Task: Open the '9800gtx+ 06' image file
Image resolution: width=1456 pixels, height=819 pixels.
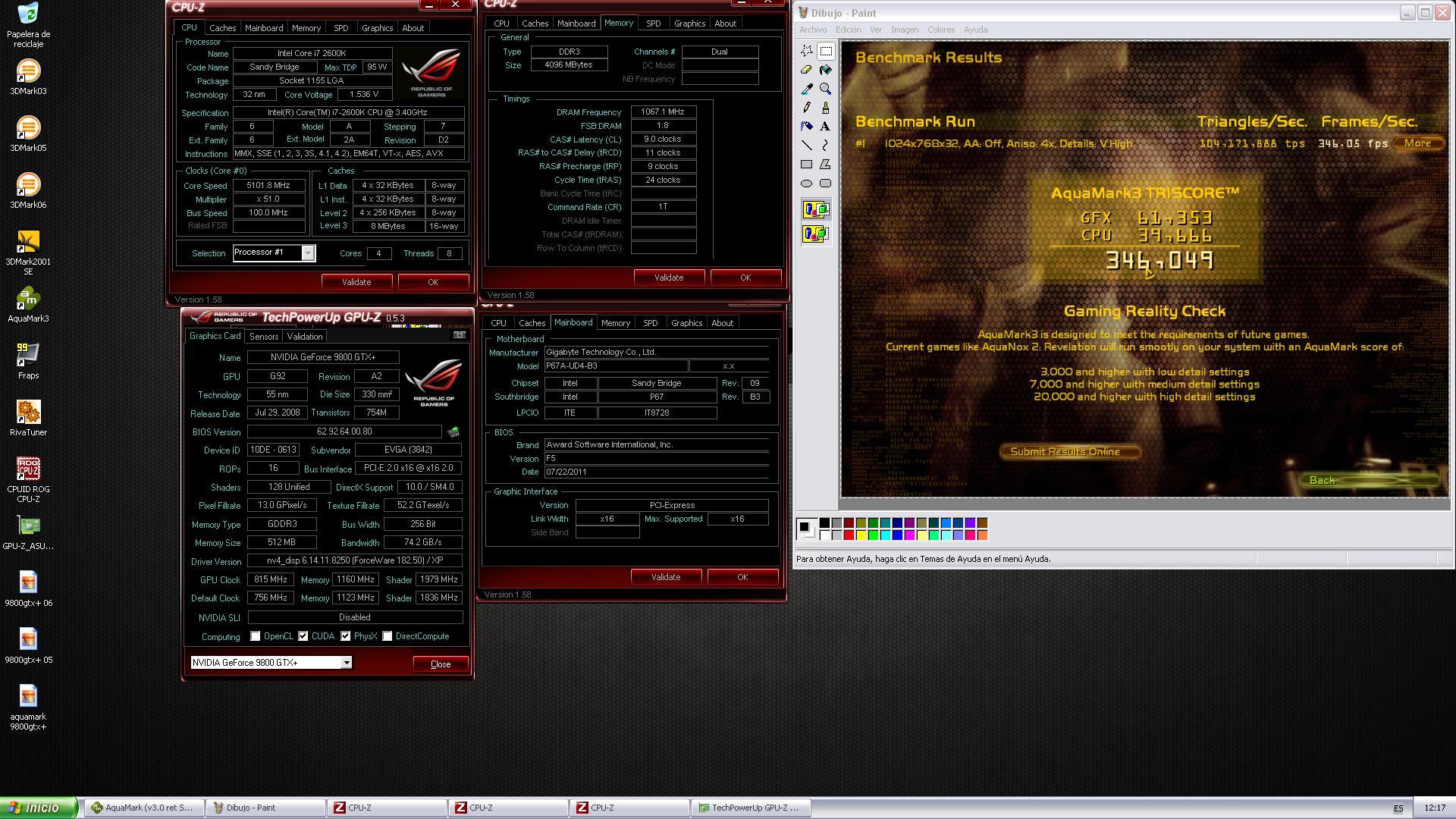Action: point(28,589)
